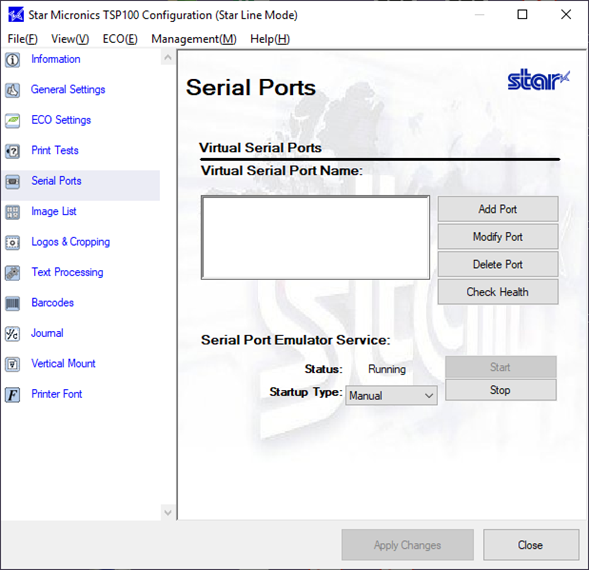Click the greyed-out Apply Changes button
Image resolution: width=589 pixels, height=570 pixels.
pos(408,545)
